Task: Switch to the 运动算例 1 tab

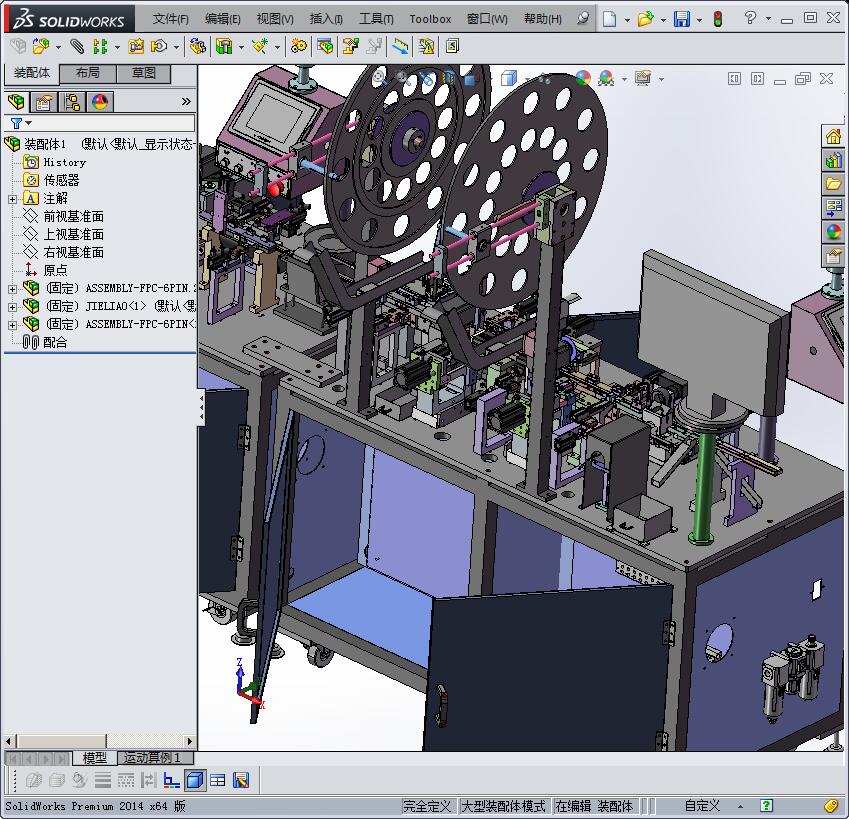Action: pos(152,759)
